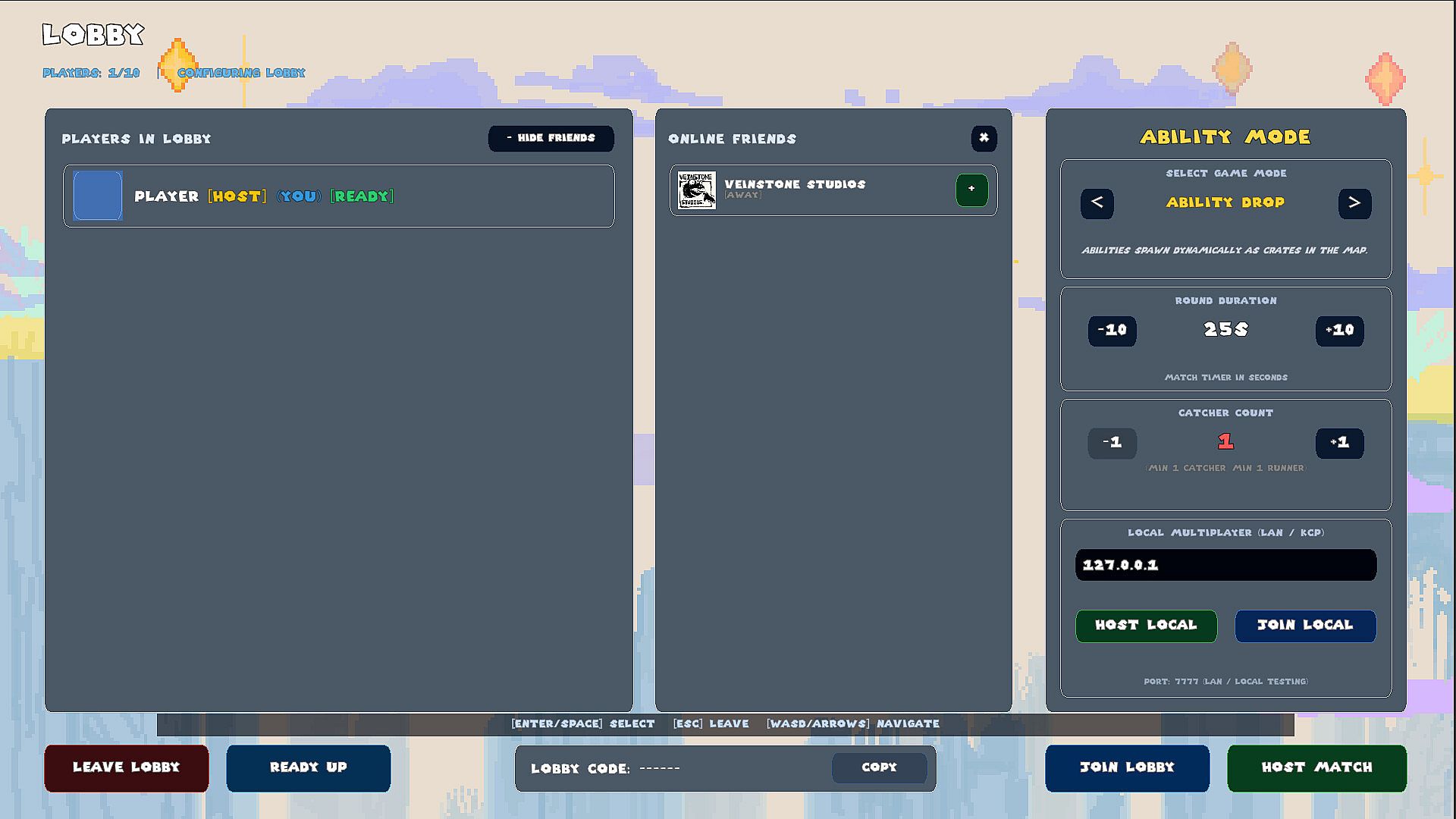The image size is (1456, 819).
Task: Close the Online Friends panel
Action: tap(984, 138)
